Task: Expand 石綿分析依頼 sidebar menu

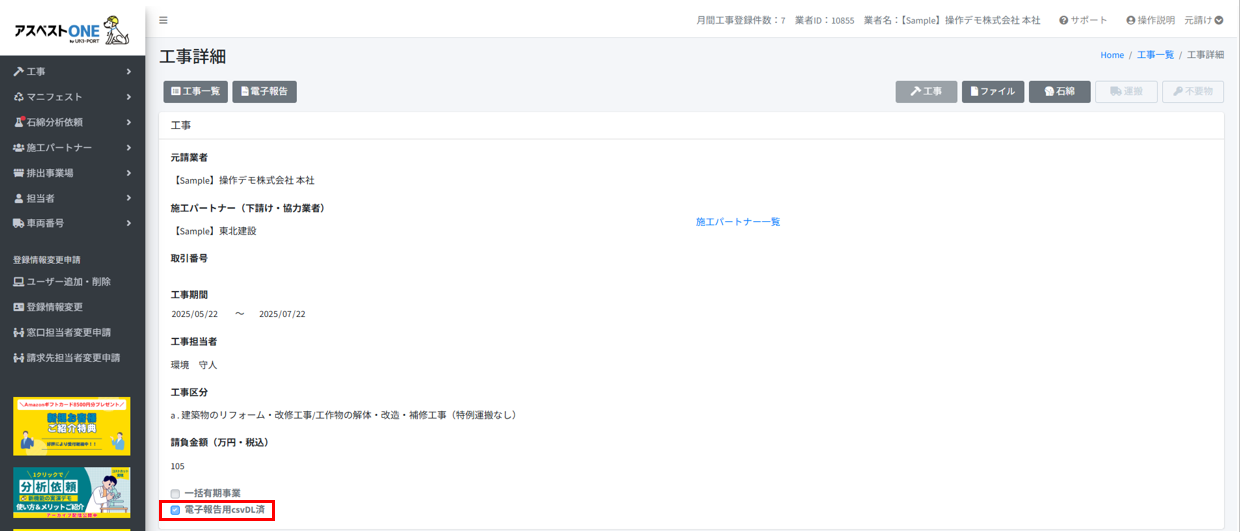Action: 72,122
